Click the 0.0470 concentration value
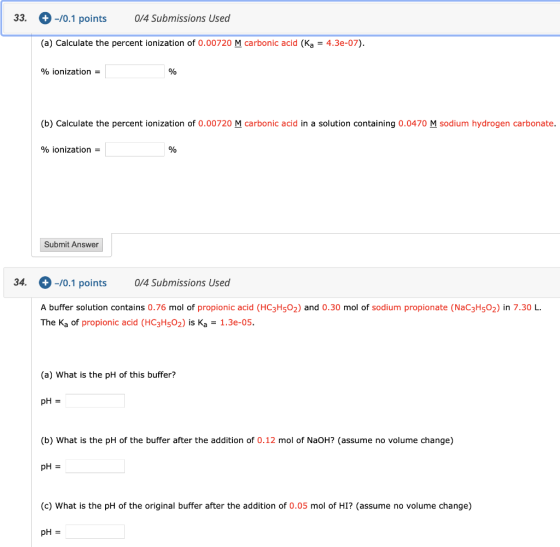Image resolution: width=560 pixels, height=547 pixels. 412,124
